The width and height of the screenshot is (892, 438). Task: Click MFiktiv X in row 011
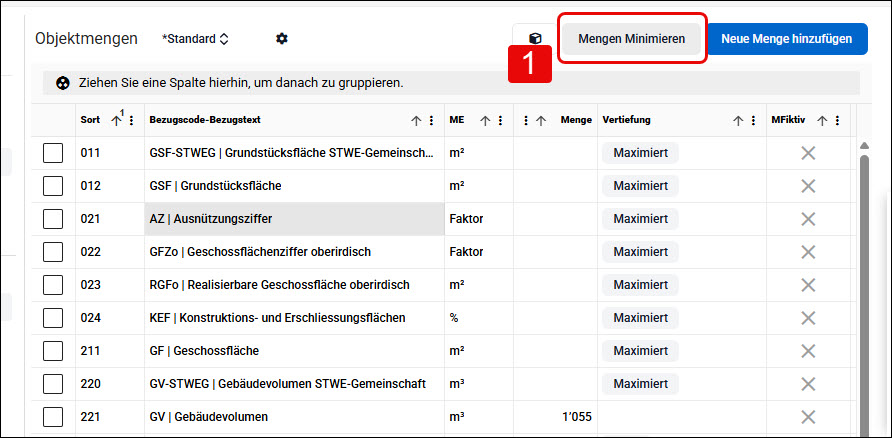click(x=808, y=153)
